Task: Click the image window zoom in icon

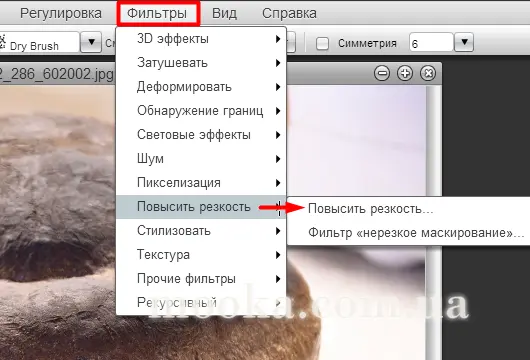Action: click(x=405, y=73)
